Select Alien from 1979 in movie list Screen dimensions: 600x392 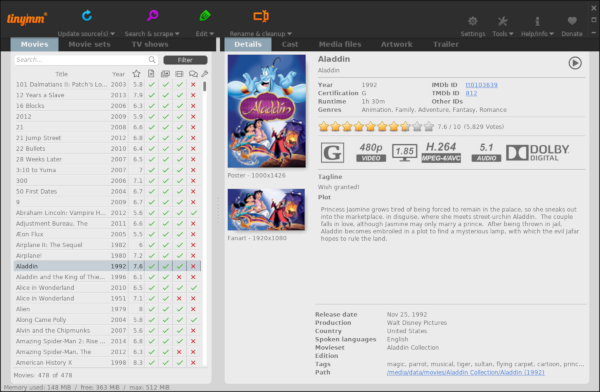[x=107, y=309]
